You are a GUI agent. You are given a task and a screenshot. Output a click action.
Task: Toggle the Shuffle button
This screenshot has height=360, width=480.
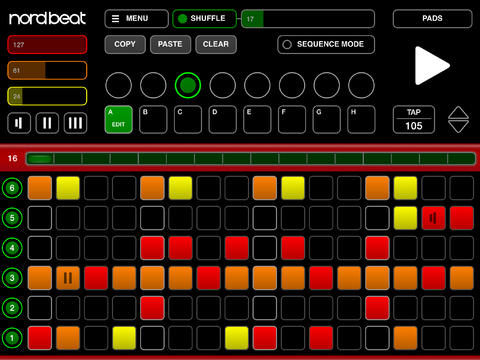(204, 19)
